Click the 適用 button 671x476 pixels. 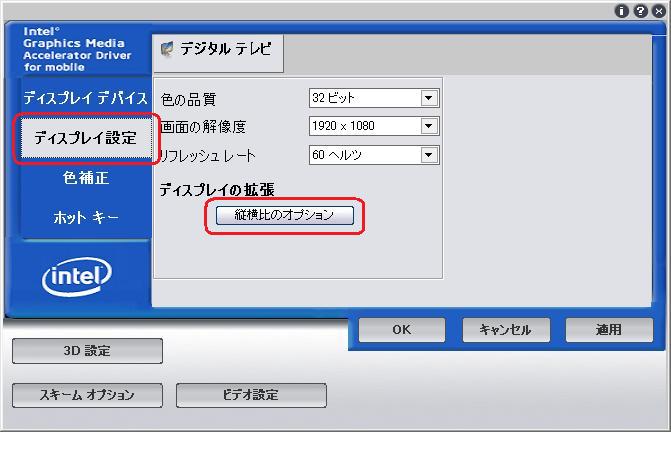pos(609,330)
